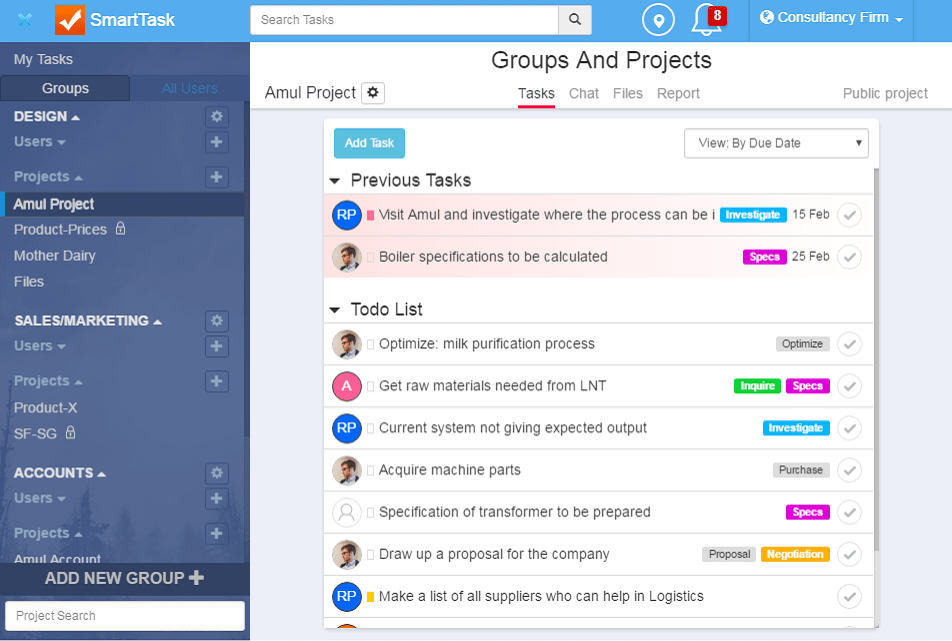Complete Specification of transformer task
Image resolution: width=952 pixels, height=641 pixels.
click(849, 512)
